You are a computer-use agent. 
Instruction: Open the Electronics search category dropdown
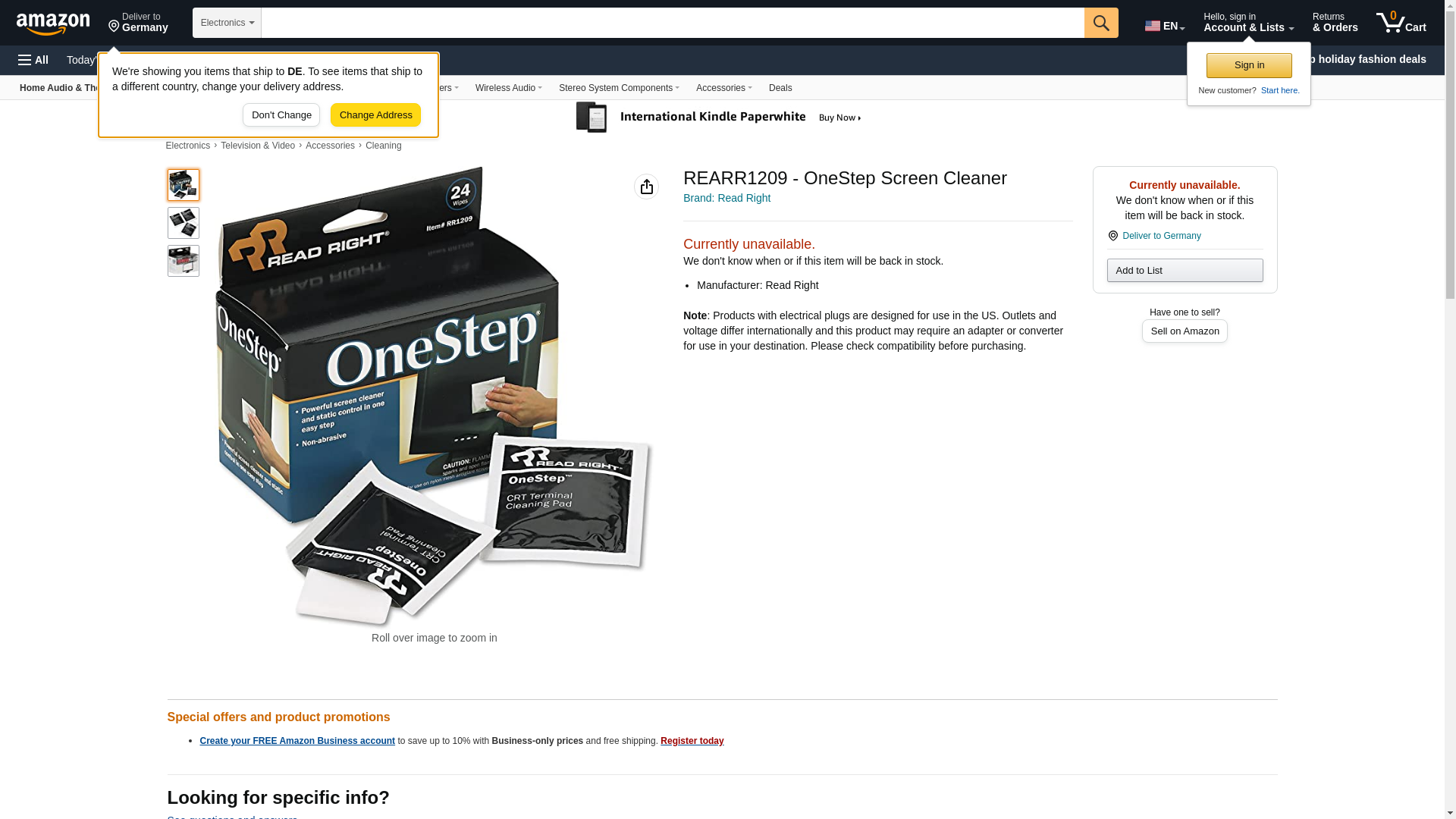[227, 23]
